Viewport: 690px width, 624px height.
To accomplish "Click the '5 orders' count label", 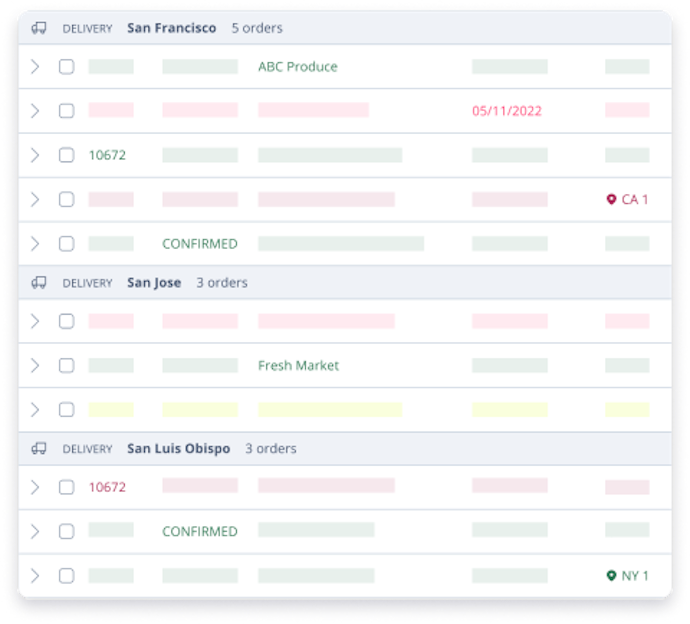I will pos(257,28).
